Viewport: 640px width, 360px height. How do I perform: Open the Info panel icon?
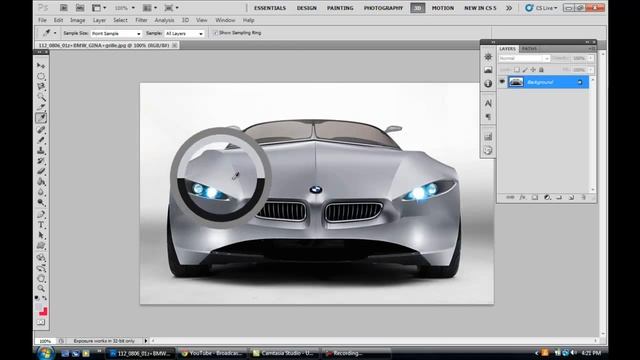click(x=488, y=84)
